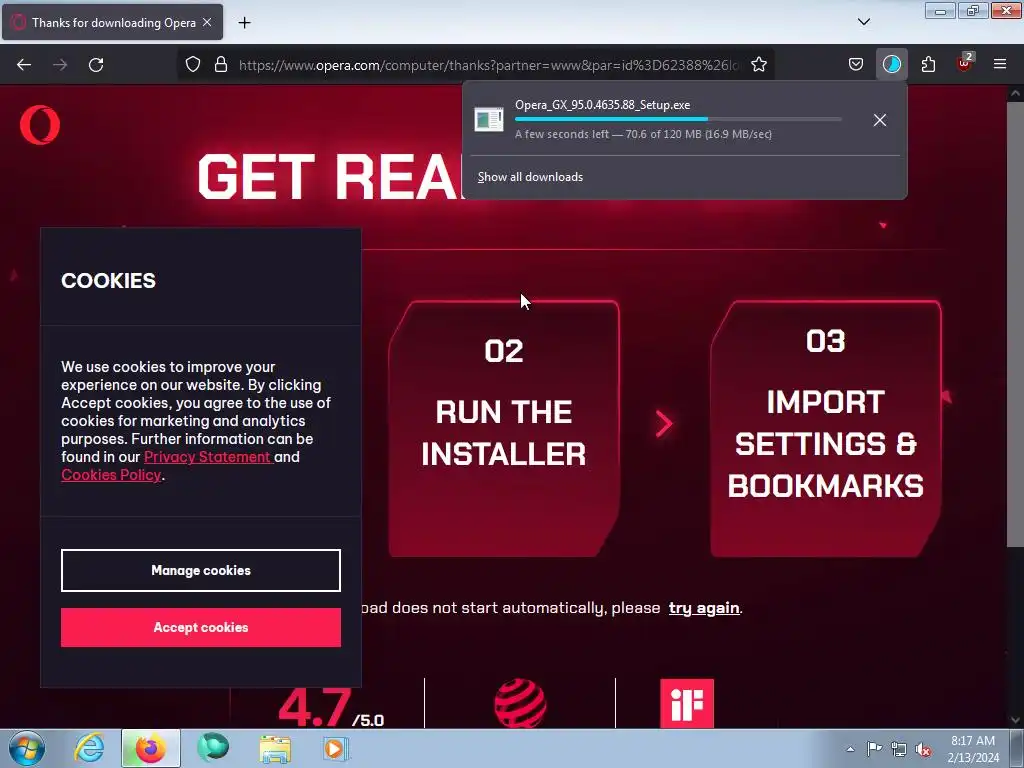Click the network tray icon
Image resolution: width=1024 pixels, height=768 pixels.
pyautogui.click(x=899, y=749)
